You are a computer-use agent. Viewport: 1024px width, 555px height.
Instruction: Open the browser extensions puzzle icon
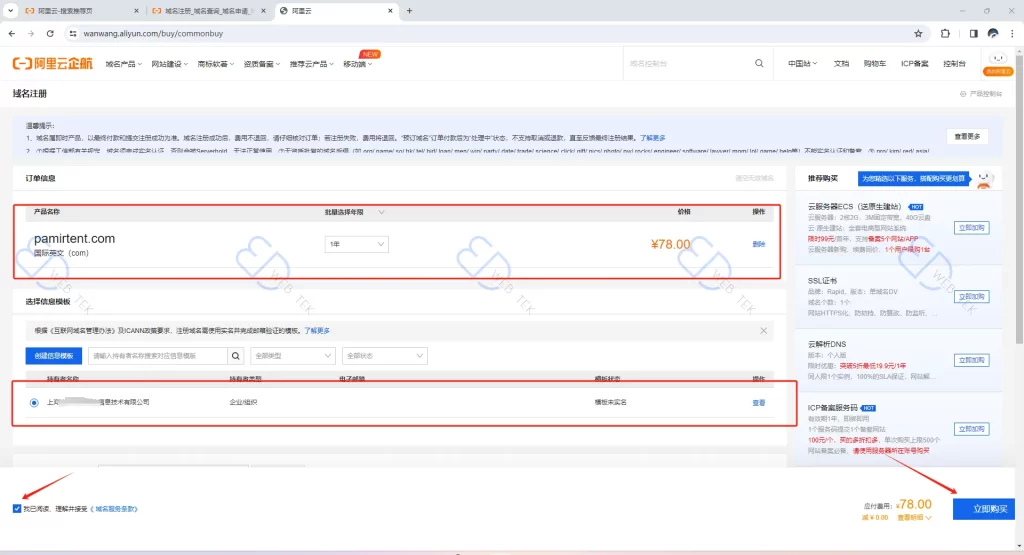(945, 33)
